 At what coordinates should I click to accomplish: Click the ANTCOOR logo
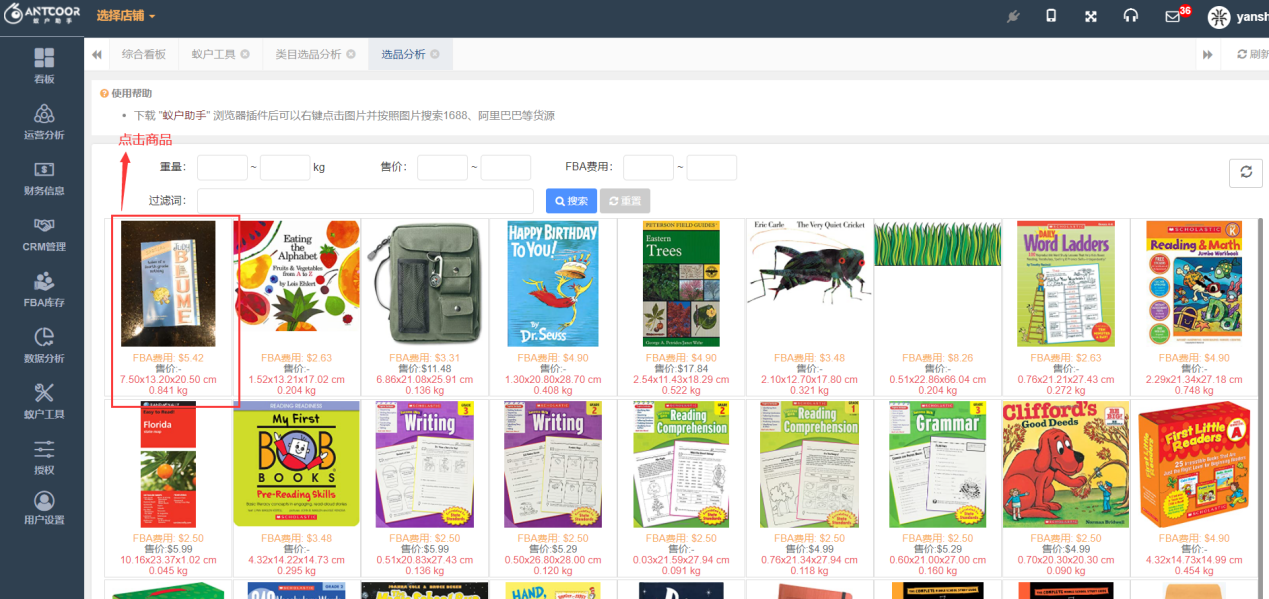coord(41,15)
